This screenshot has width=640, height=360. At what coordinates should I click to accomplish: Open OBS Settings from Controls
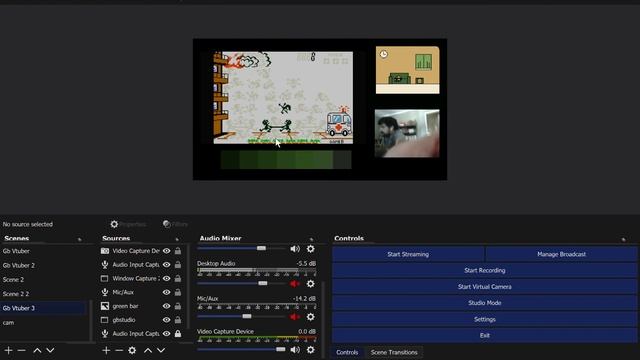[484, 319]
